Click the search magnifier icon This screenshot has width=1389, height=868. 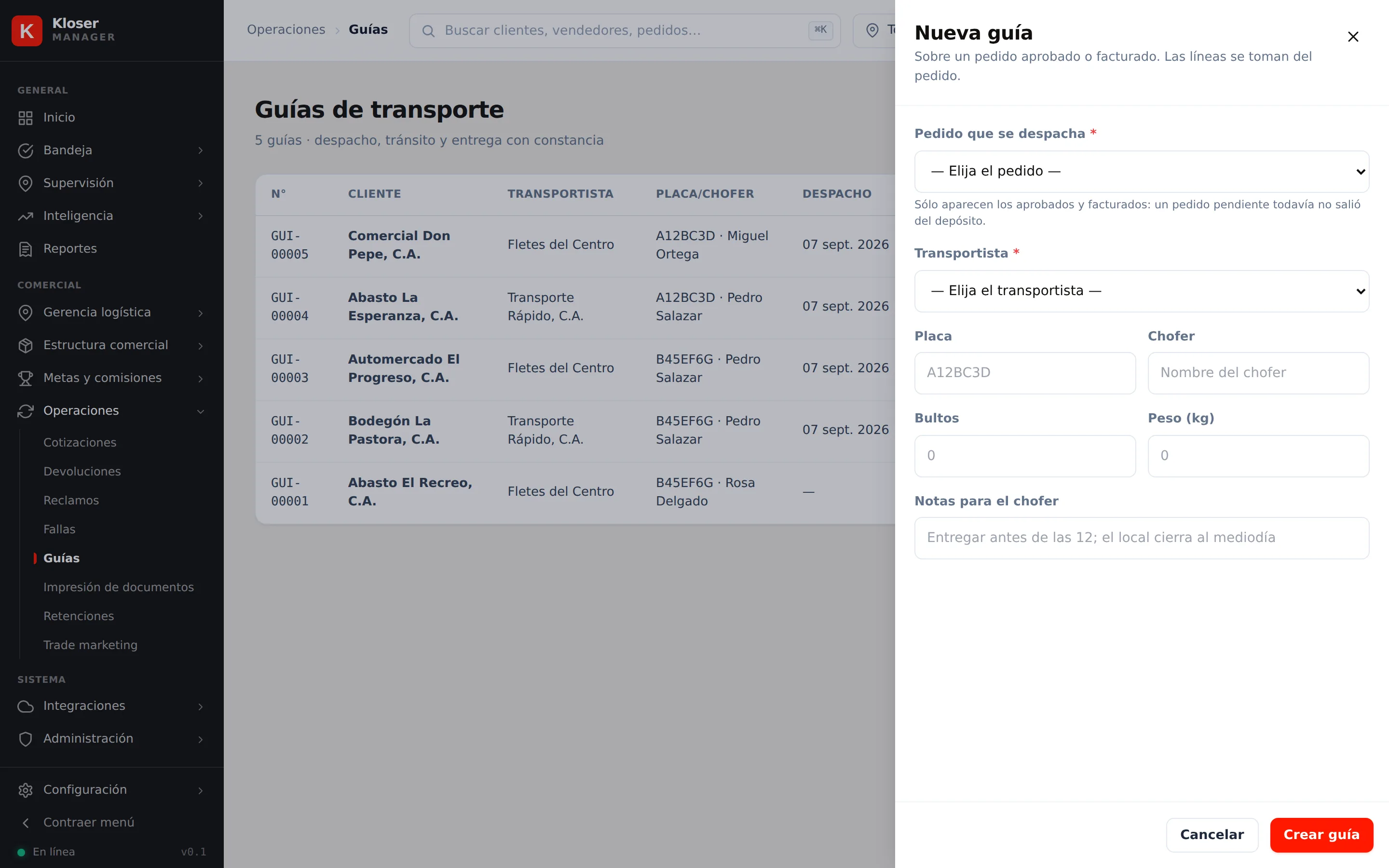coord(428,31)
